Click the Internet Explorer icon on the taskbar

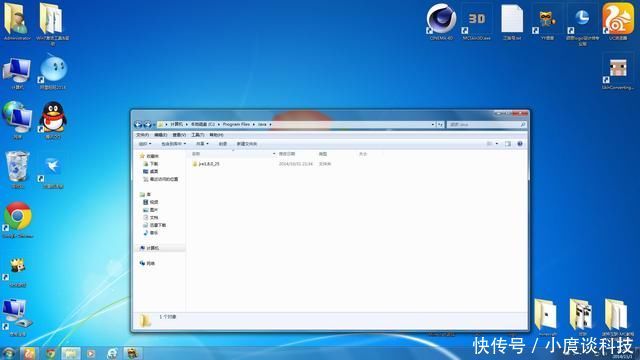pos(111,353)
